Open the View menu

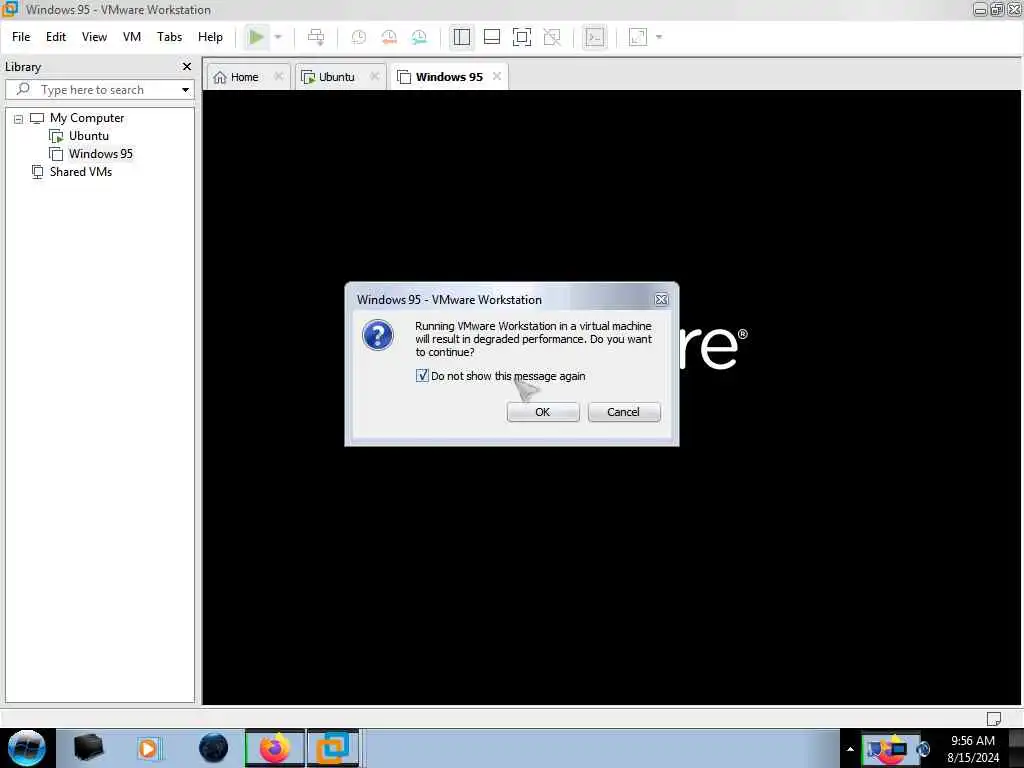94,37
